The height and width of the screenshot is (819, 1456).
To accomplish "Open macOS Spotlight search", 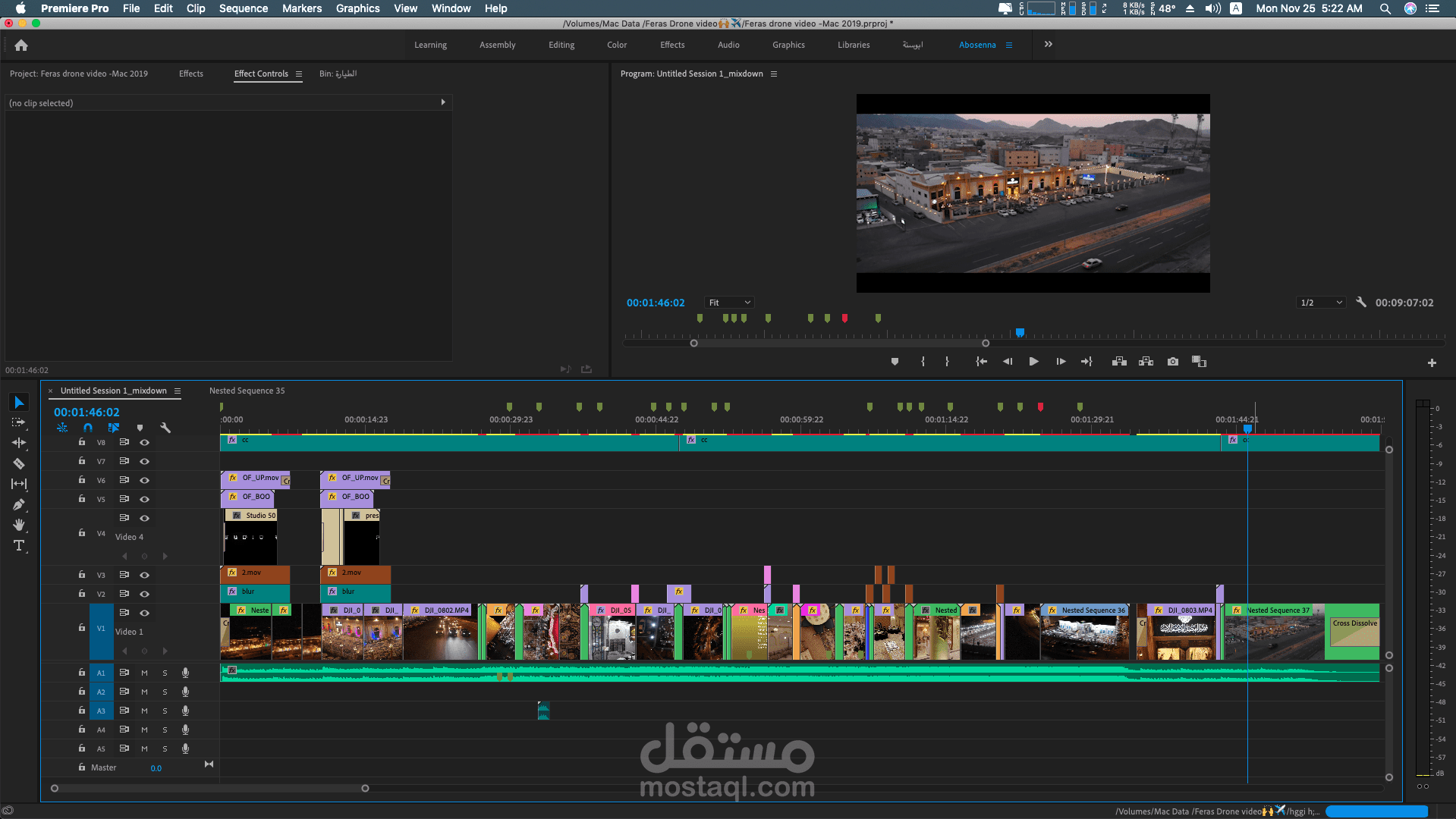I will (x=1385, y=8).
